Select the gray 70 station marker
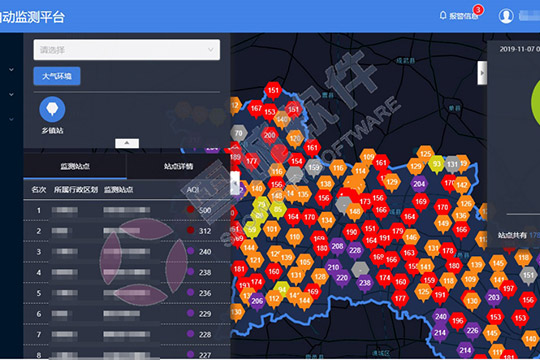 [239, 134]
